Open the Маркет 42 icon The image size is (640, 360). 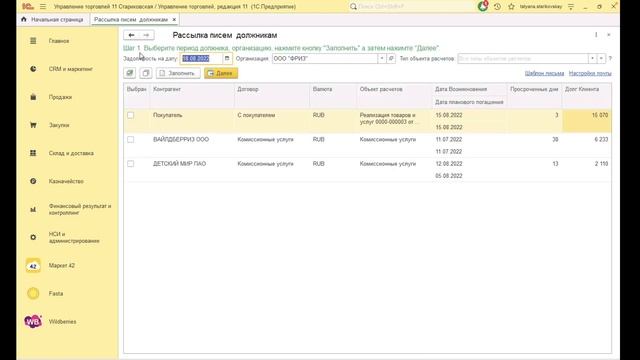(x=33, y=266)
